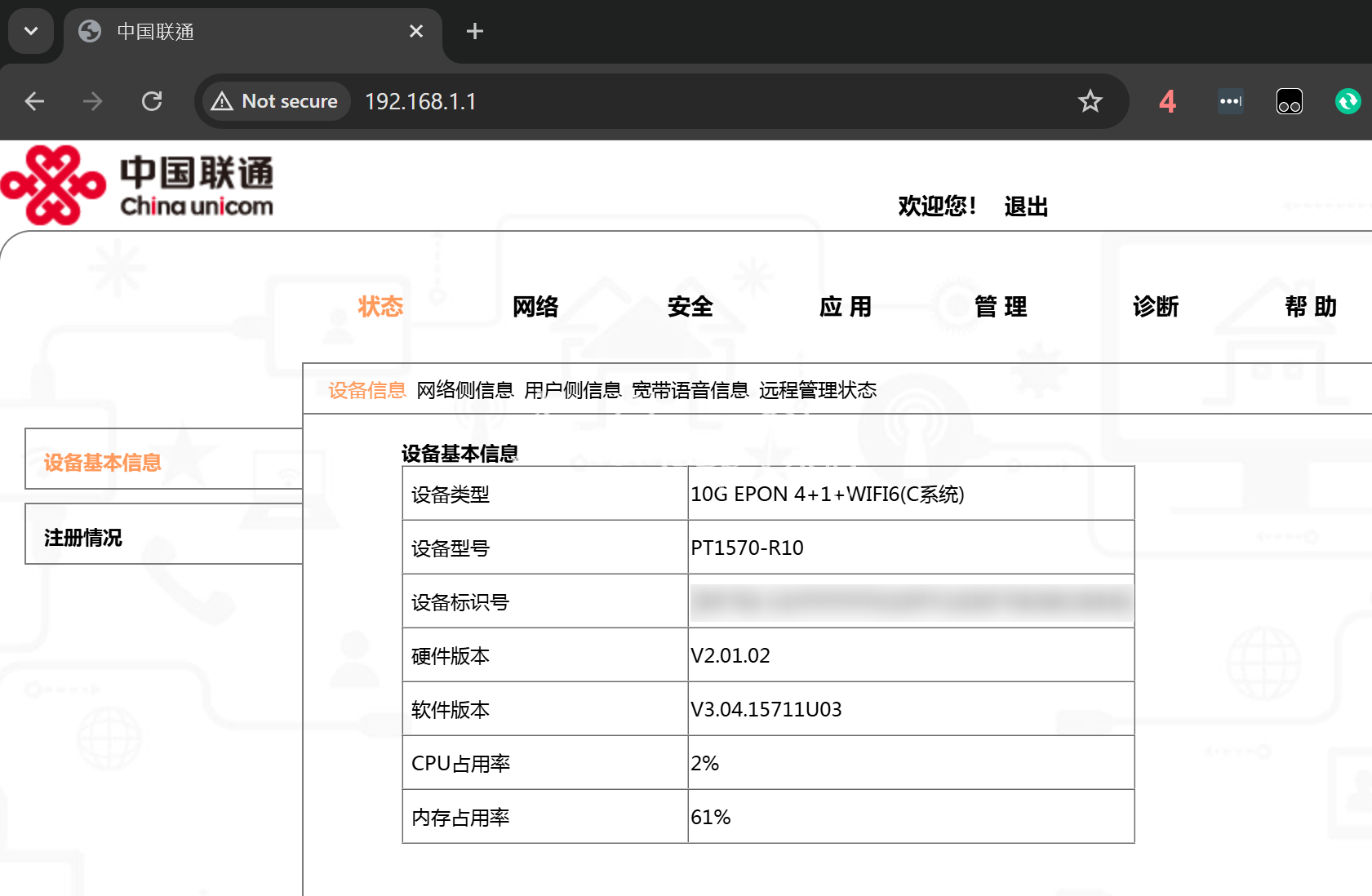Click the 设备基本信息 table heading

(460, 453)
